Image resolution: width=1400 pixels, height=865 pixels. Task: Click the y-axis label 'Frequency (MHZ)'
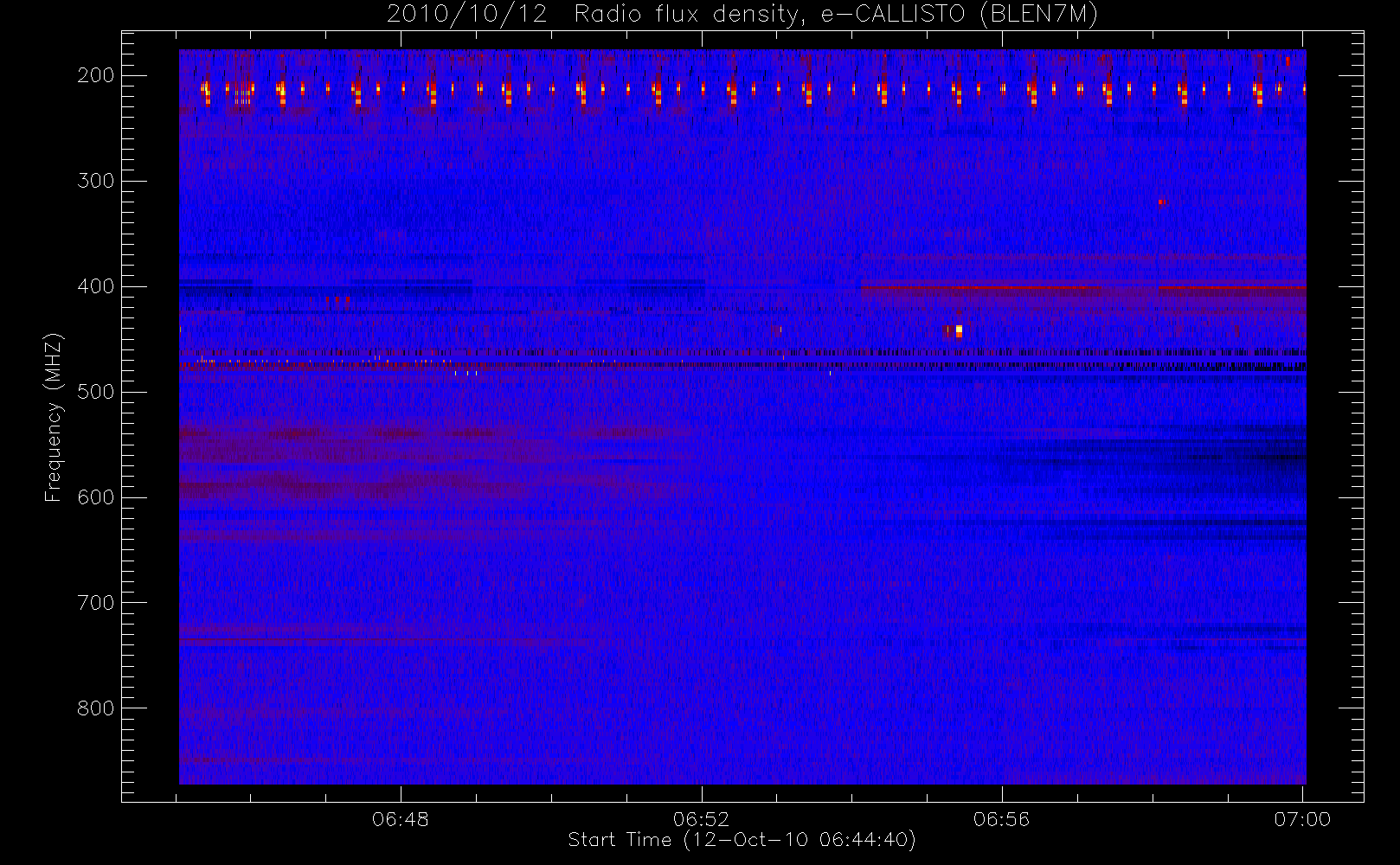[54, 417]
